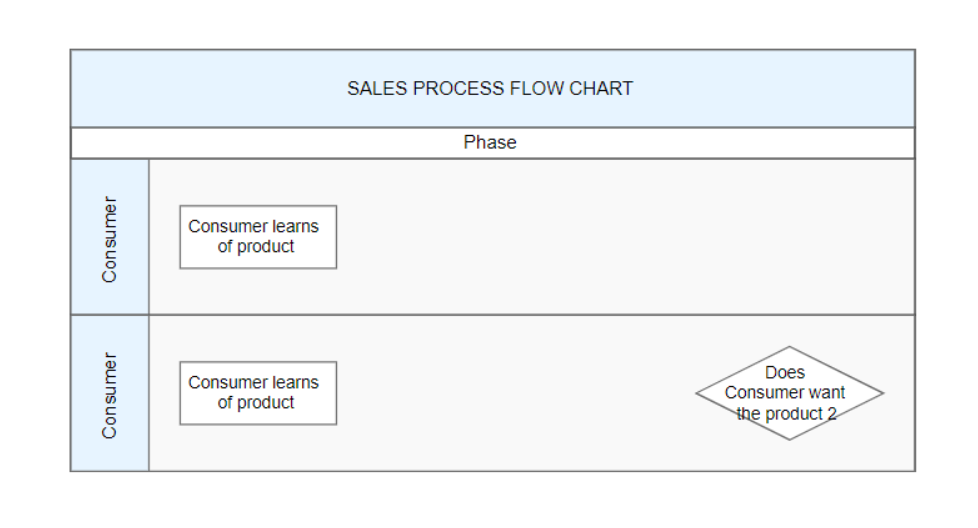Click blank white canvas left of the chart
This screenshot has width=978, height=528.
[x=34, y=260]
